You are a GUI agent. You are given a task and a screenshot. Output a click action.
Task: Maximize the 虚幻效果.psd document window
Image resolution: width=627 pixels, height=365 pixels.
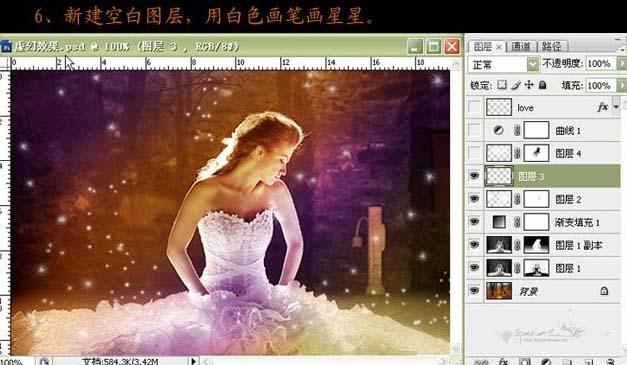(x=433, y=47)
